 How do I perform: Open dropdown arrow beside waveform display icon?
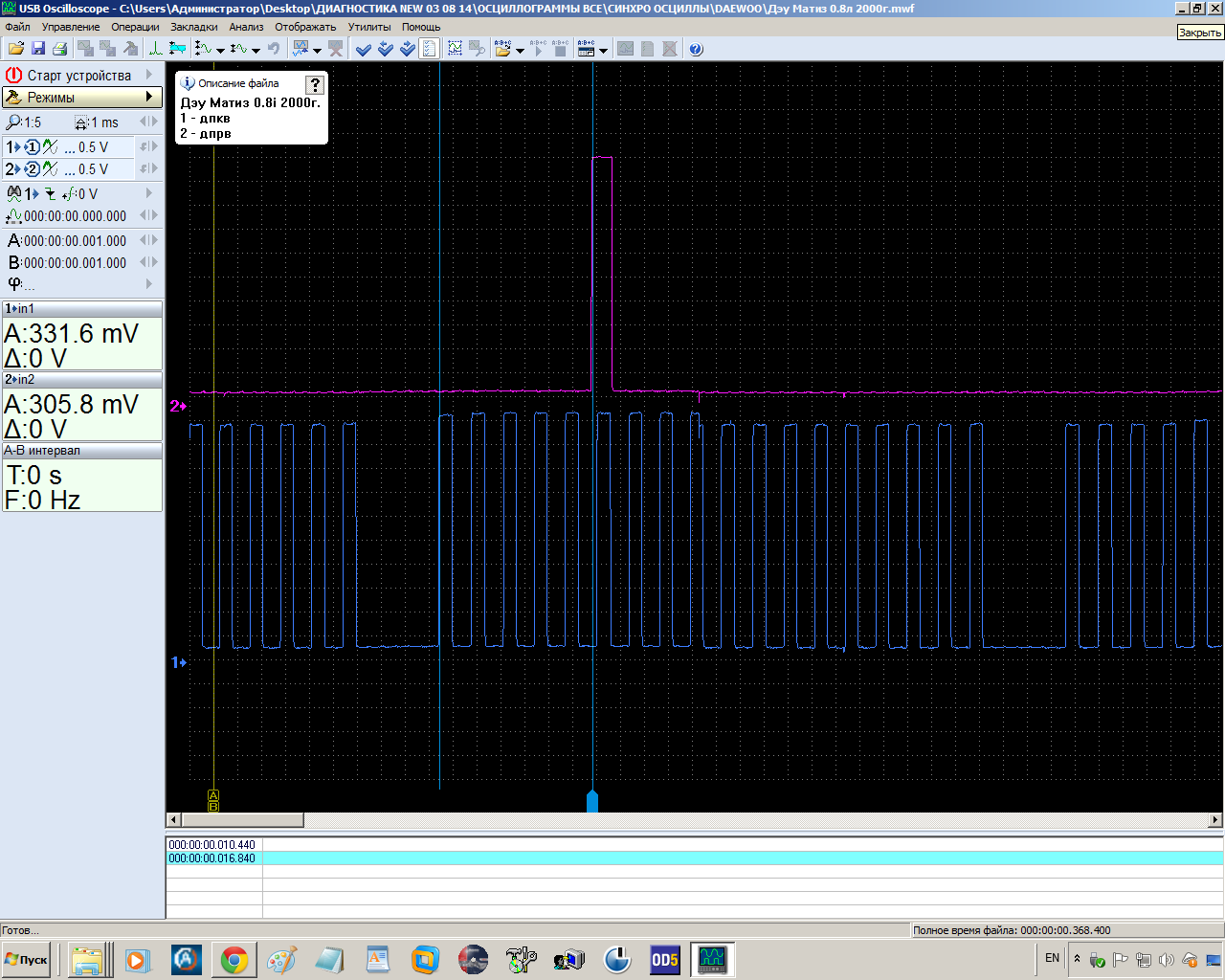point(317,49)
